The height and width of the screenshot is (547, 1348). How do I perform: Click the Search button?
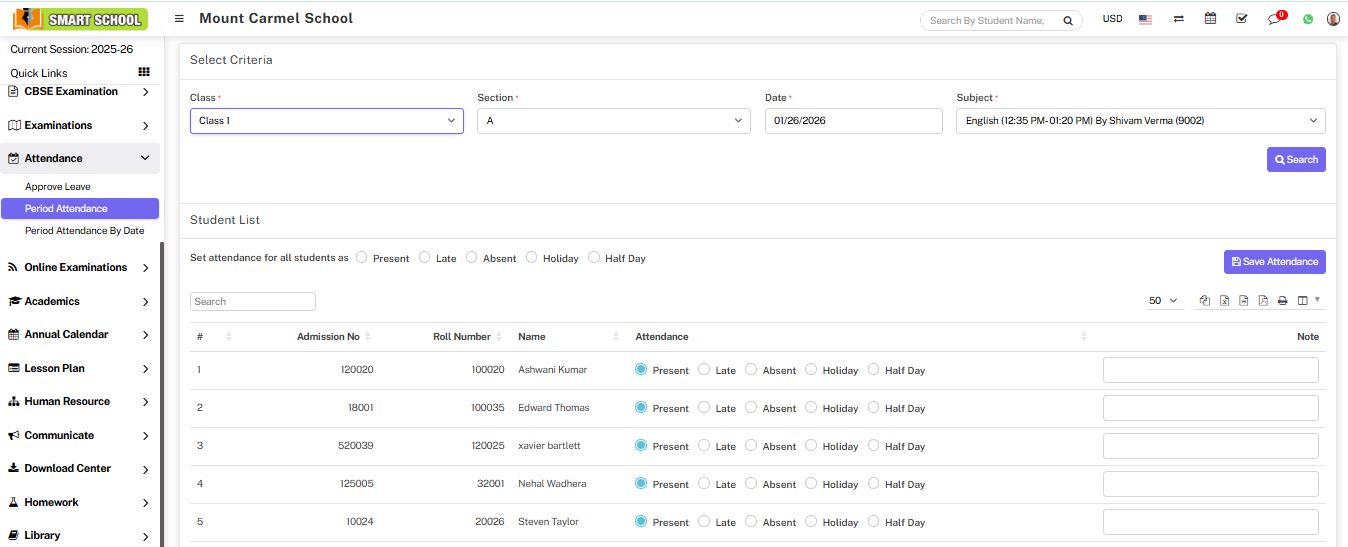[x=1295, y=160]
